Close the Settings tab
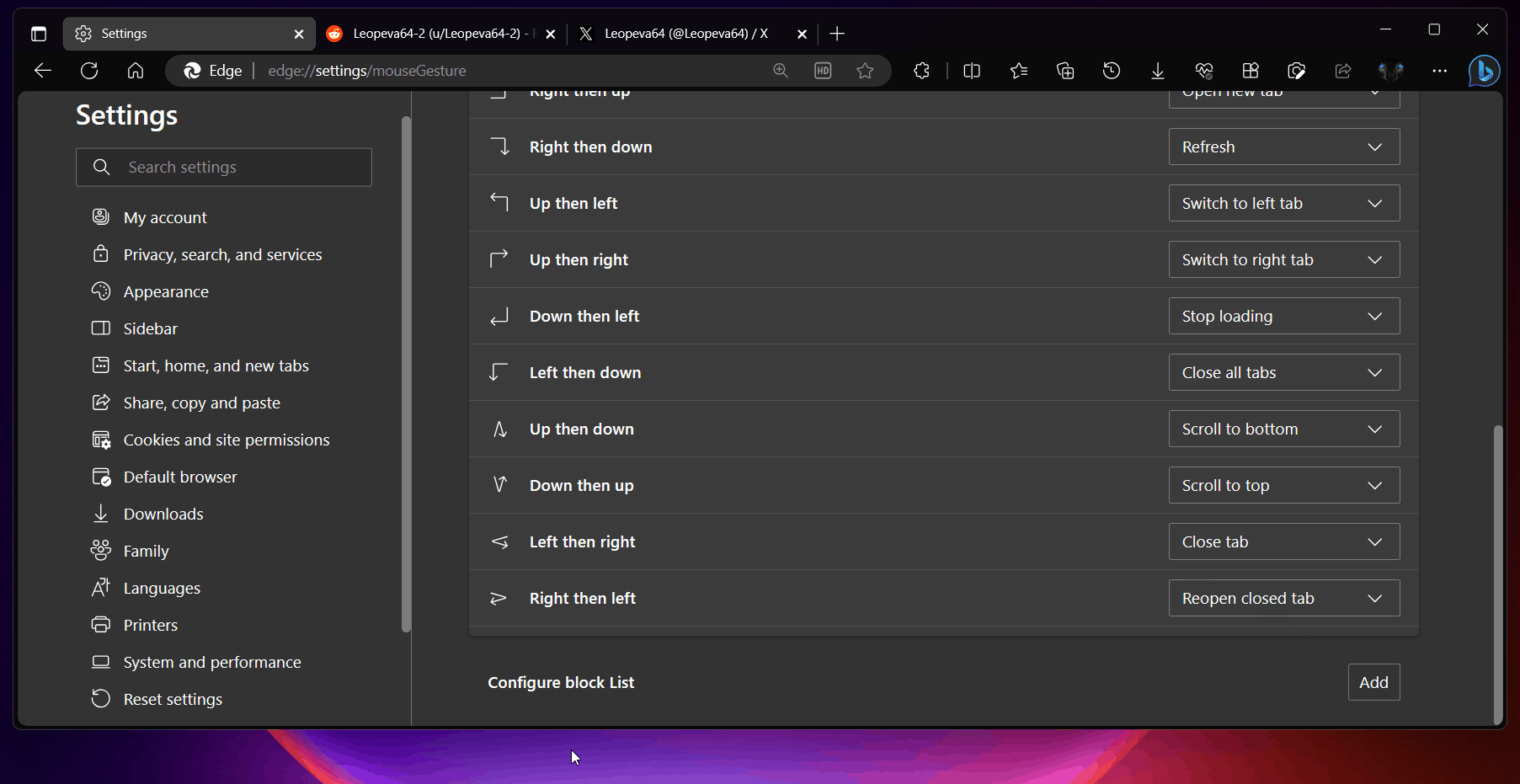The image size is (1520, 784). pos(299,34)
